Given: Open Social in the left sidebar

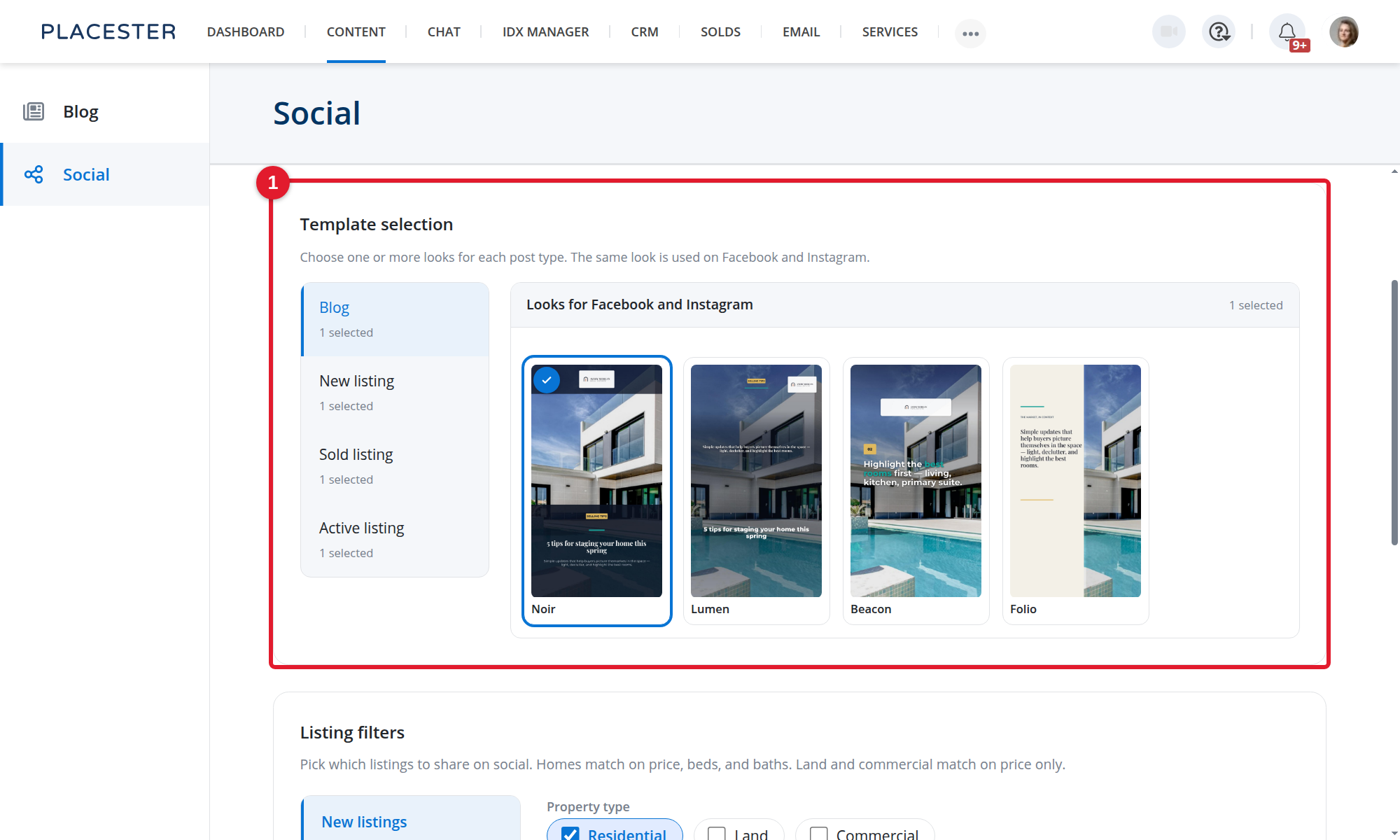Looking at the screenshot, I should pos(105,174).
